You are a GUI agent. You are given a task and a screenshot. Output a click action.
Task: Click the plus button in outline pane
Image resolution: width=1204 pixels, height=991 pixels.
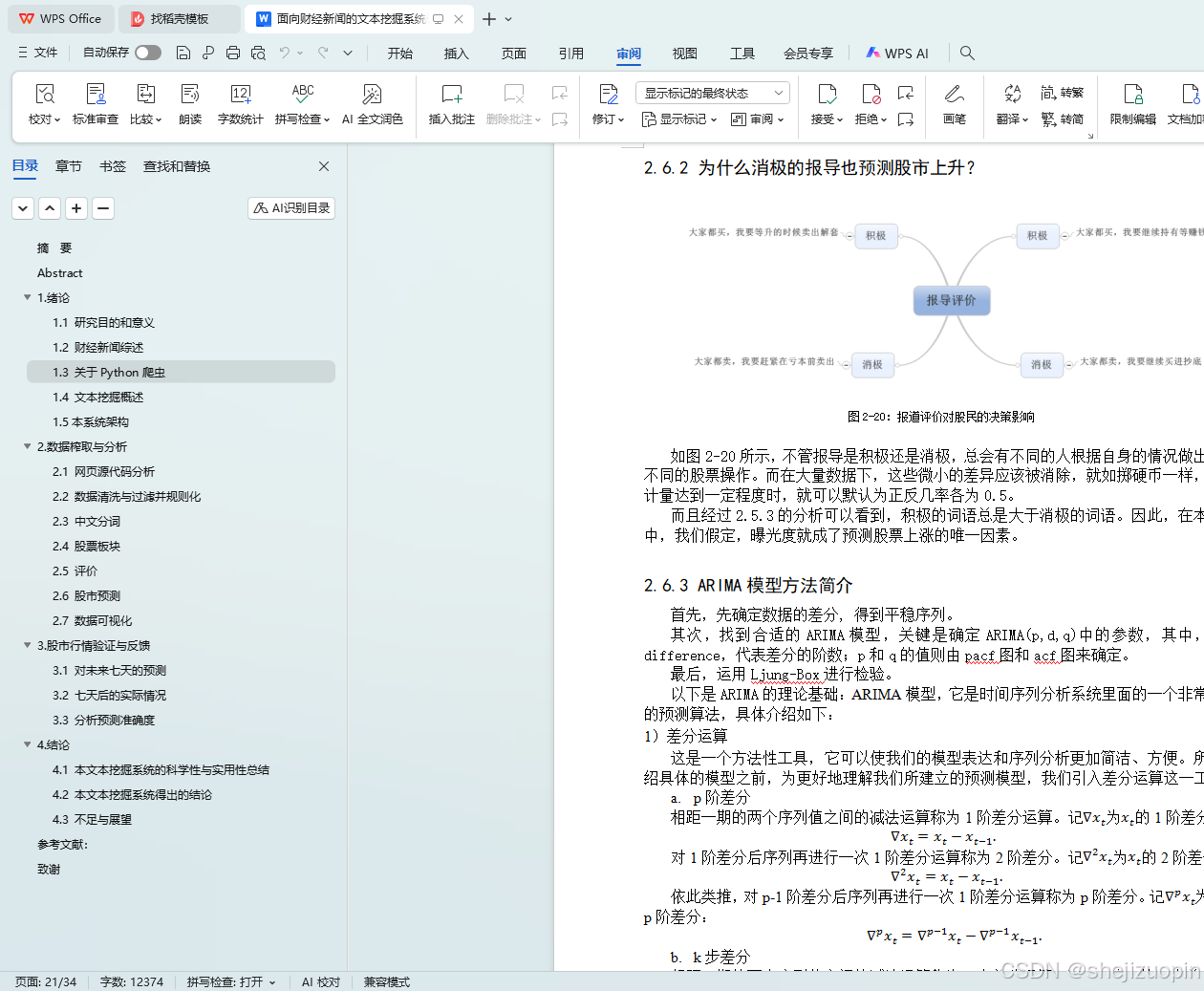click(76, 208)
